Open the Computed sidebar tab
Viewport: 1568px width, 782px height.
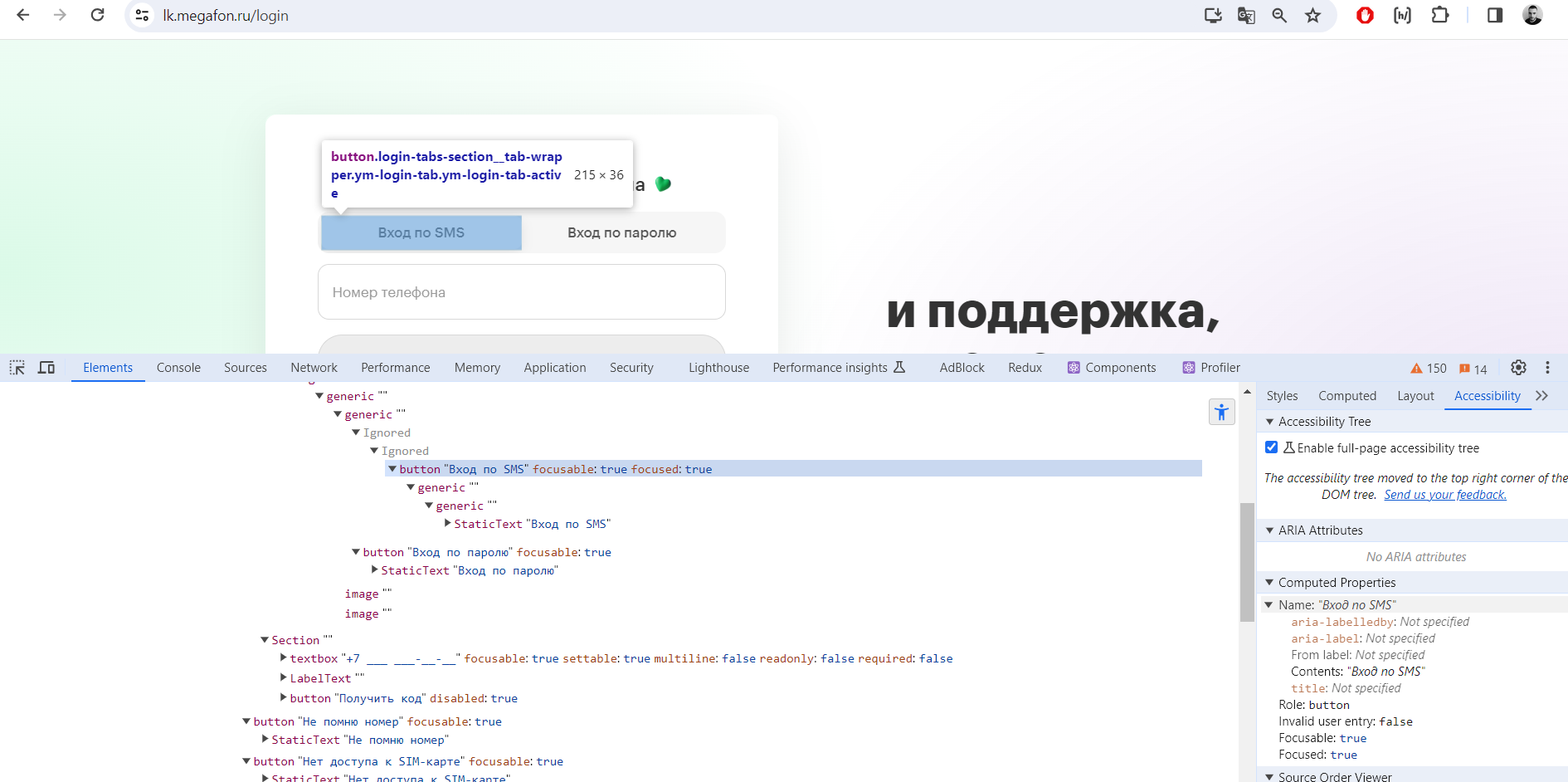tap(1347, 396)
